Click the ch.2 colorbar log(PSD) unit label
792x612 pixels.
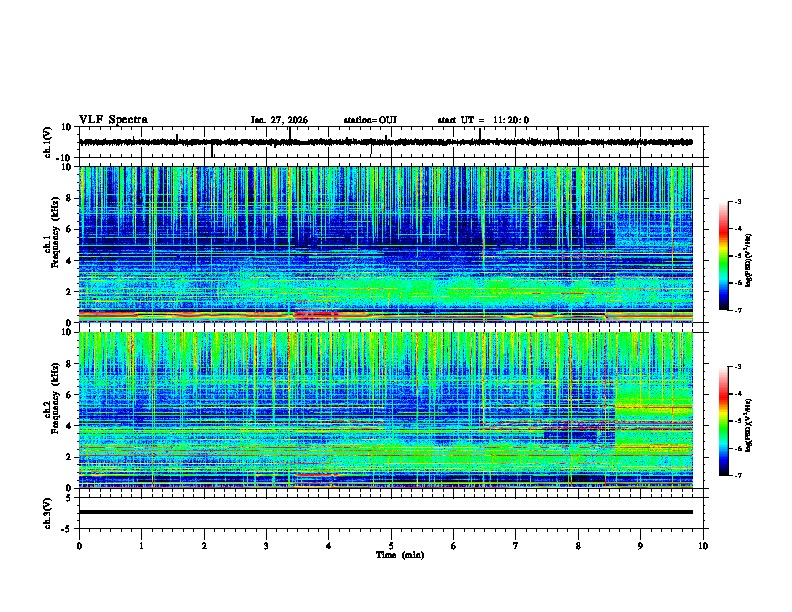(749, 425)
